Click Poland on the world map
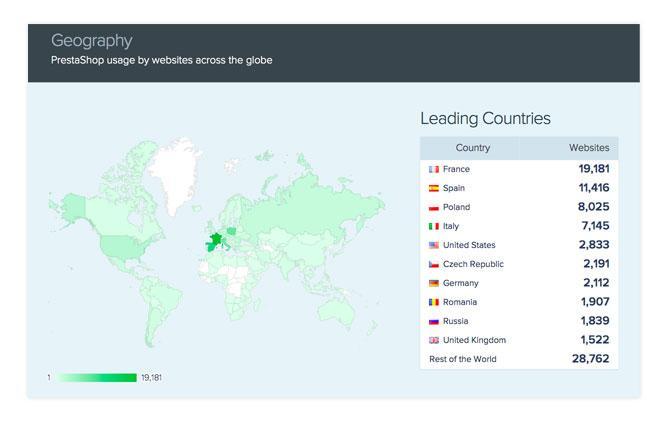 232,231
